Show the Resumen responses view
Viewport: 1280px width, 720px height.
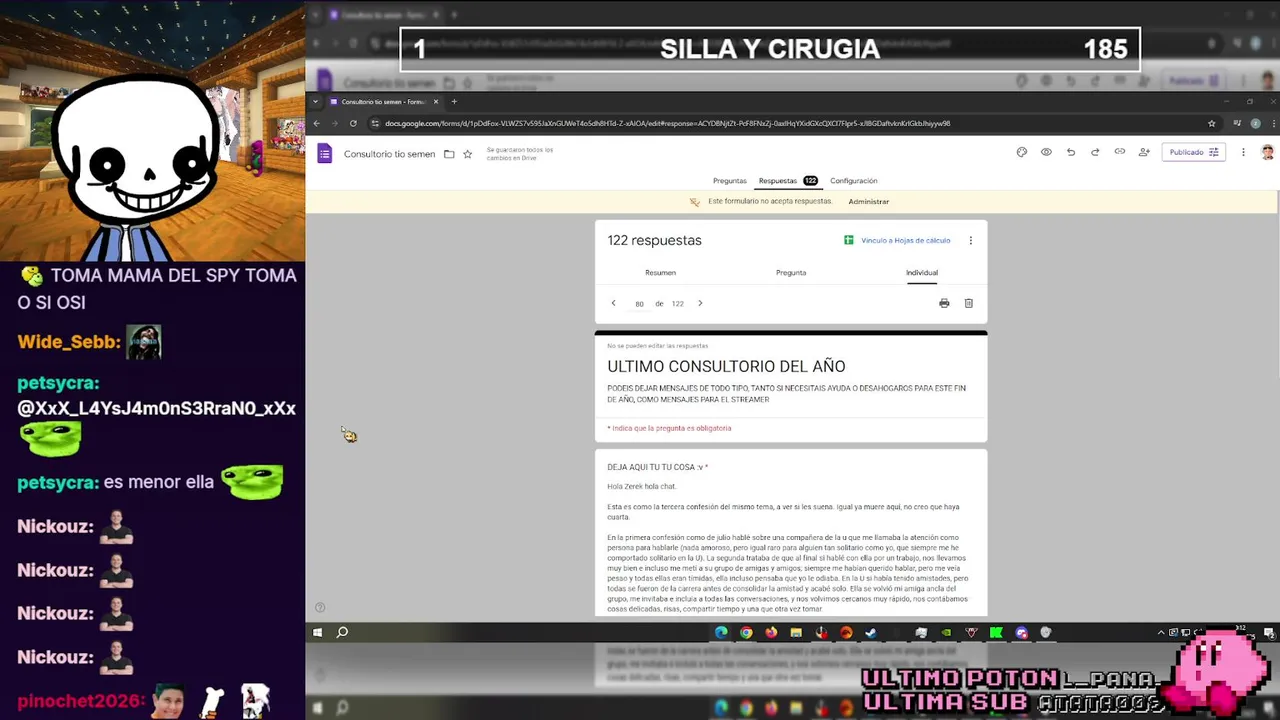(x=660, y=272)
